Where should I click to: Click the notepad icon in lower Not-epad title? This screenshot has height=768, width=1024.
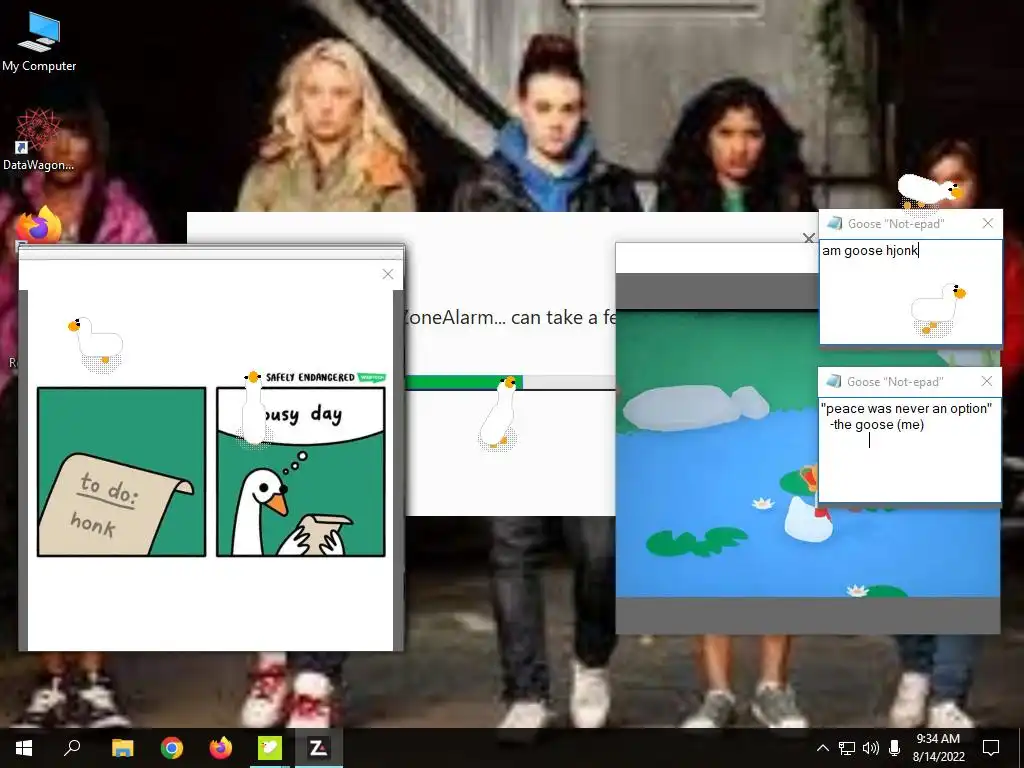pos(833,381)
